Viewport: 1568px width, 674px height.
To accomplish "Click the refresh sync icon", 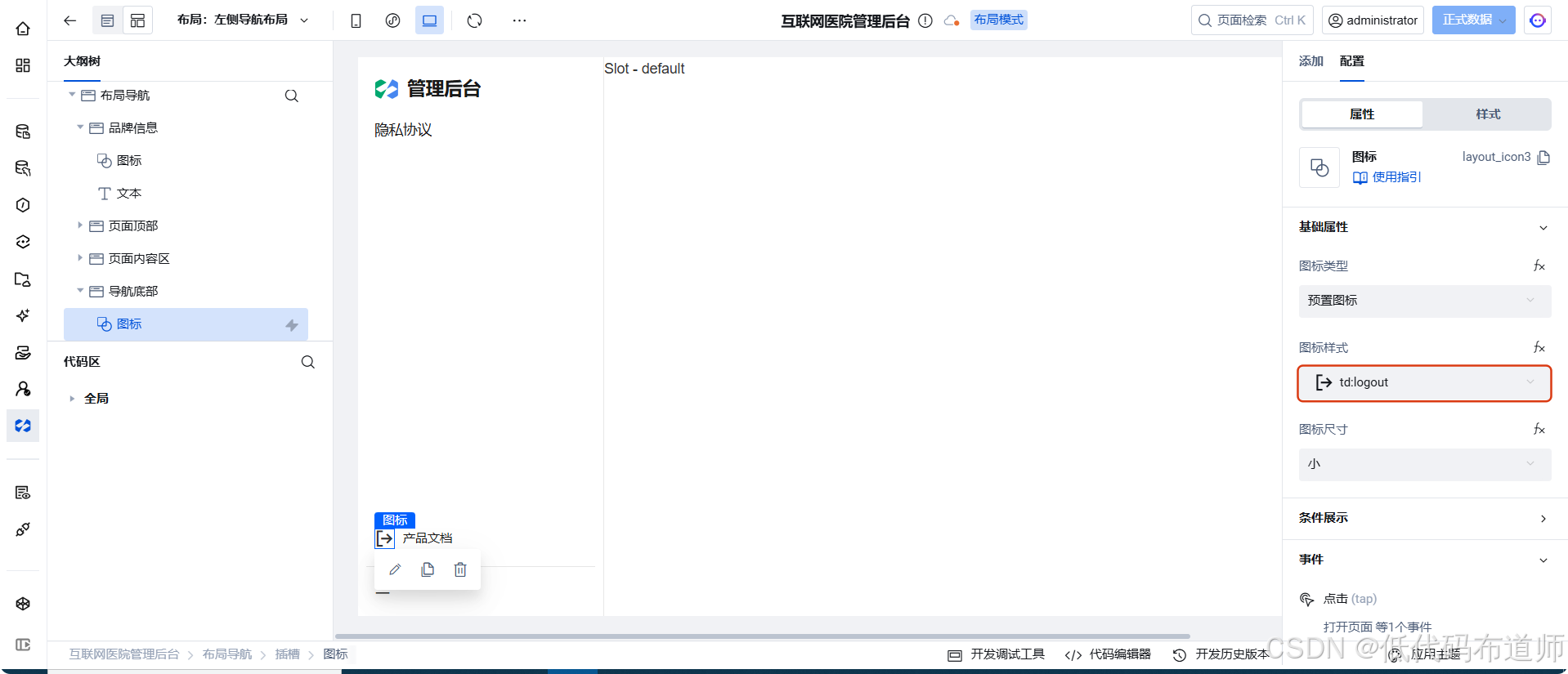I will coord(475,20).
